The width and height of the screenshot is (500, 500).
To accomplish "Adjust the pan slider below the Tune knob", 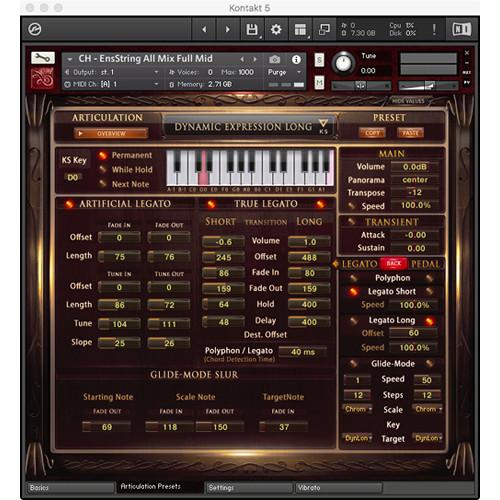I will point(361,86).
